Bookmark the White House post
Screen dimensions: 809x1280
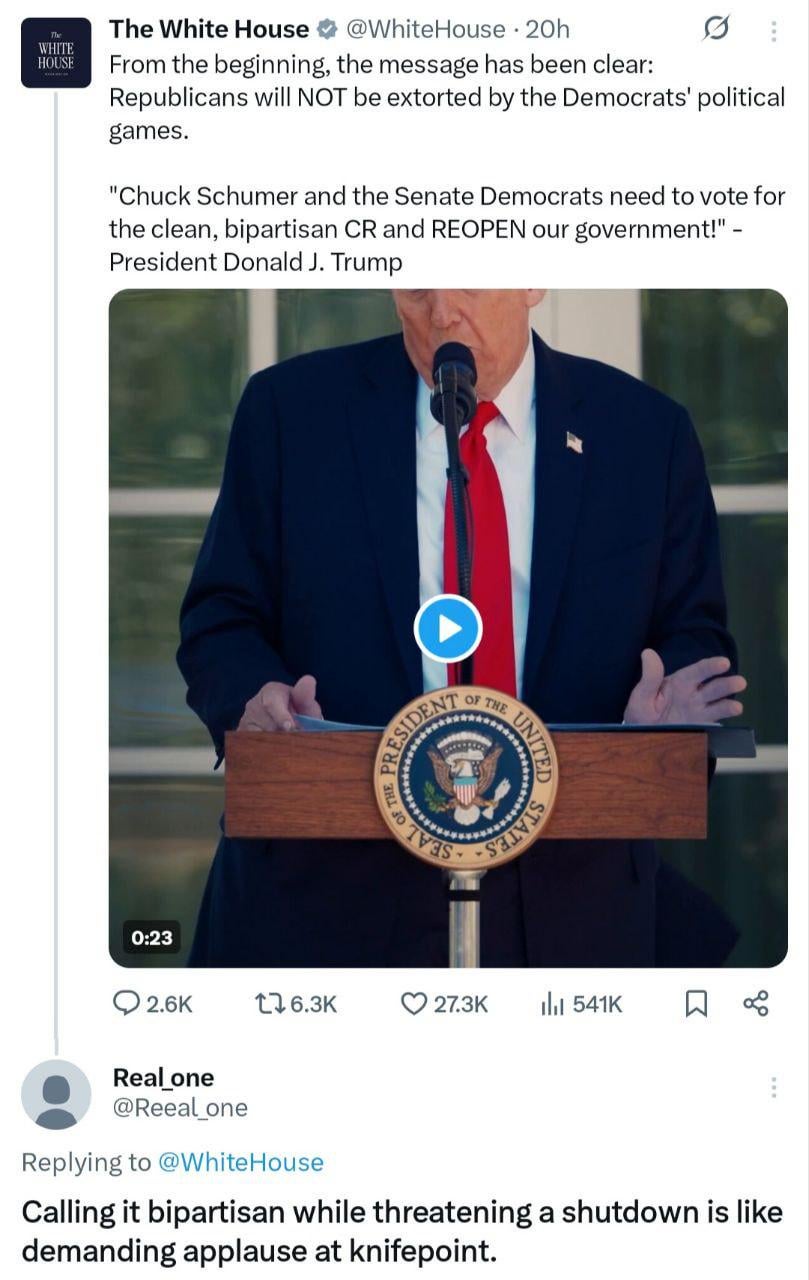pyautogui.click(x=696, y=1003)
